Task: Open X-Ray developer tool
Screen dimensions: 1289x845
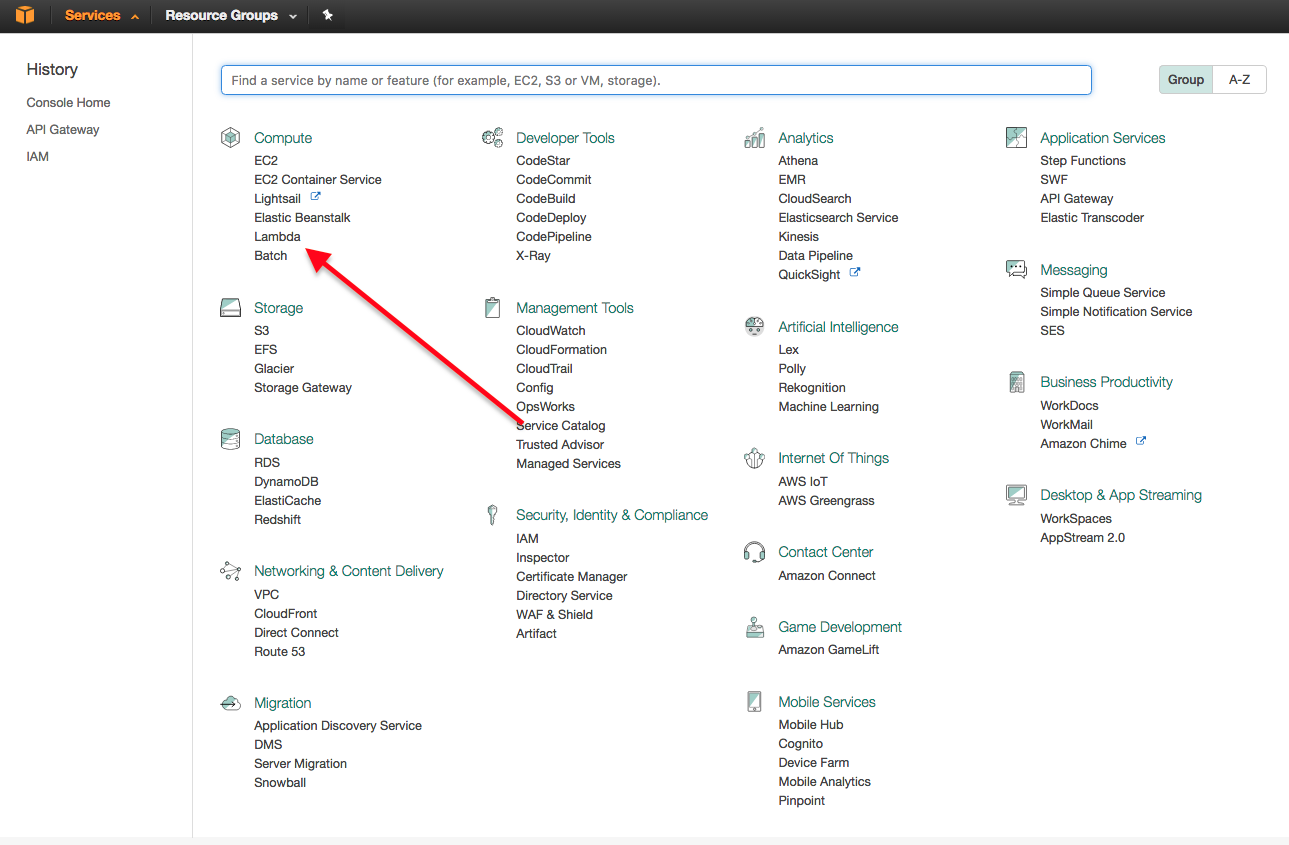Action: pos(533,256)
